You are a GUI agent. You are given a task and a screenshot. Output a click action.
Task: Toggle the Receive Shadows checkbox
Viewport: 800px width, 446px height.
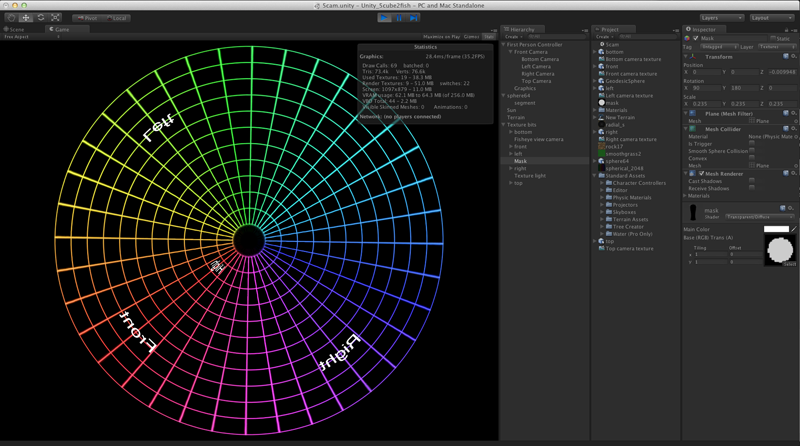point(752,188)
